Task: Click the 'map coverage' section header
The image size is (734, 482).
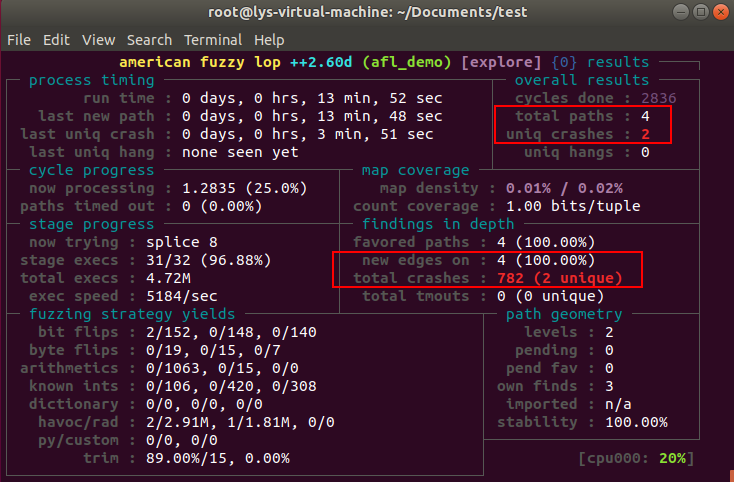Action: coord(416,170)
